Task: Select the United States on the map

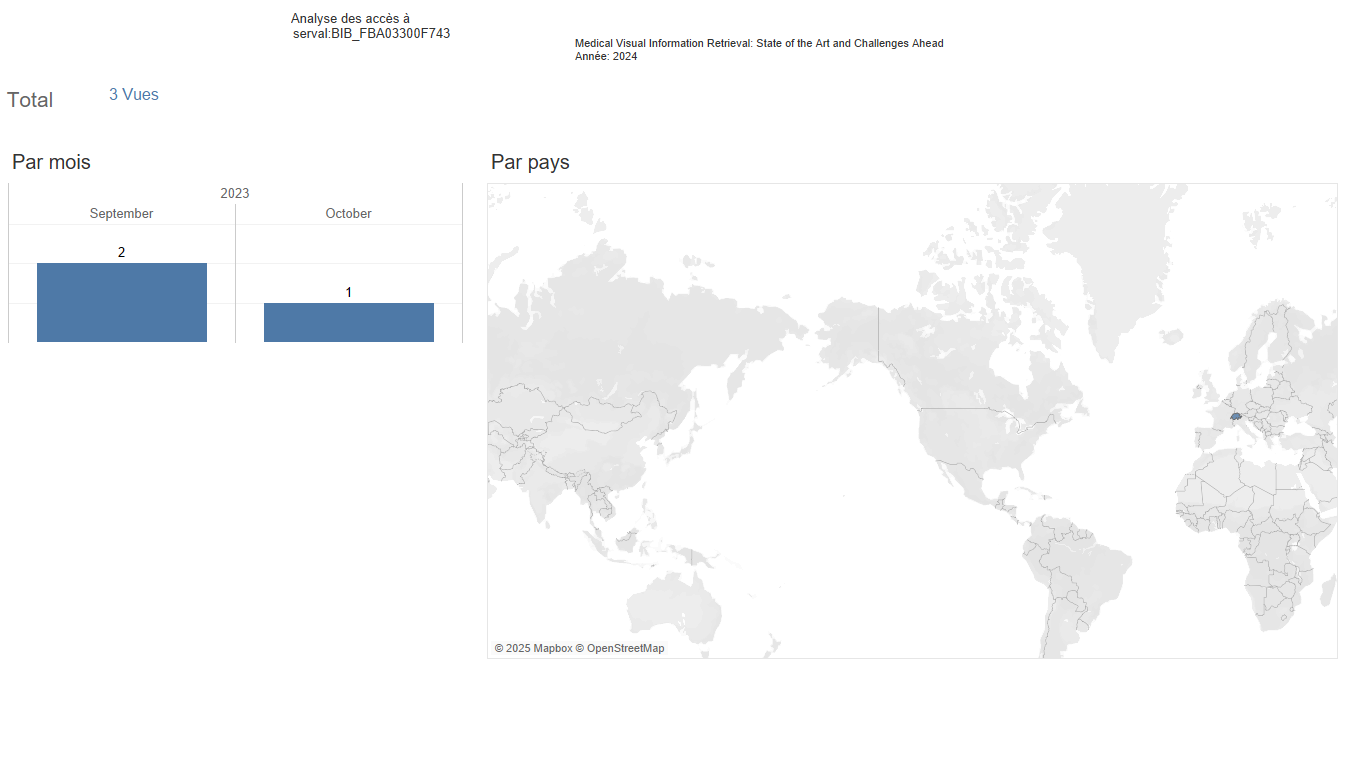Action: coord(980,440)
